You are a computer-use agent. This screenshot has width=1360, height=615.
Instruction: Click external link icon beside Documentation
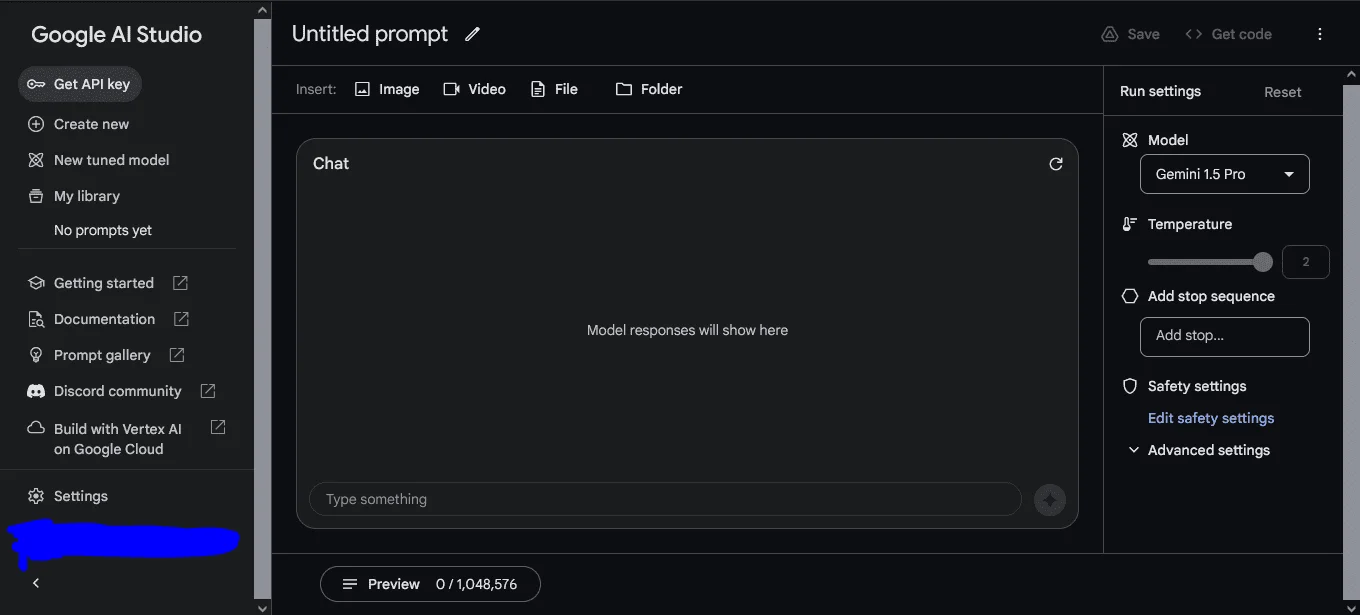[181, 319]
